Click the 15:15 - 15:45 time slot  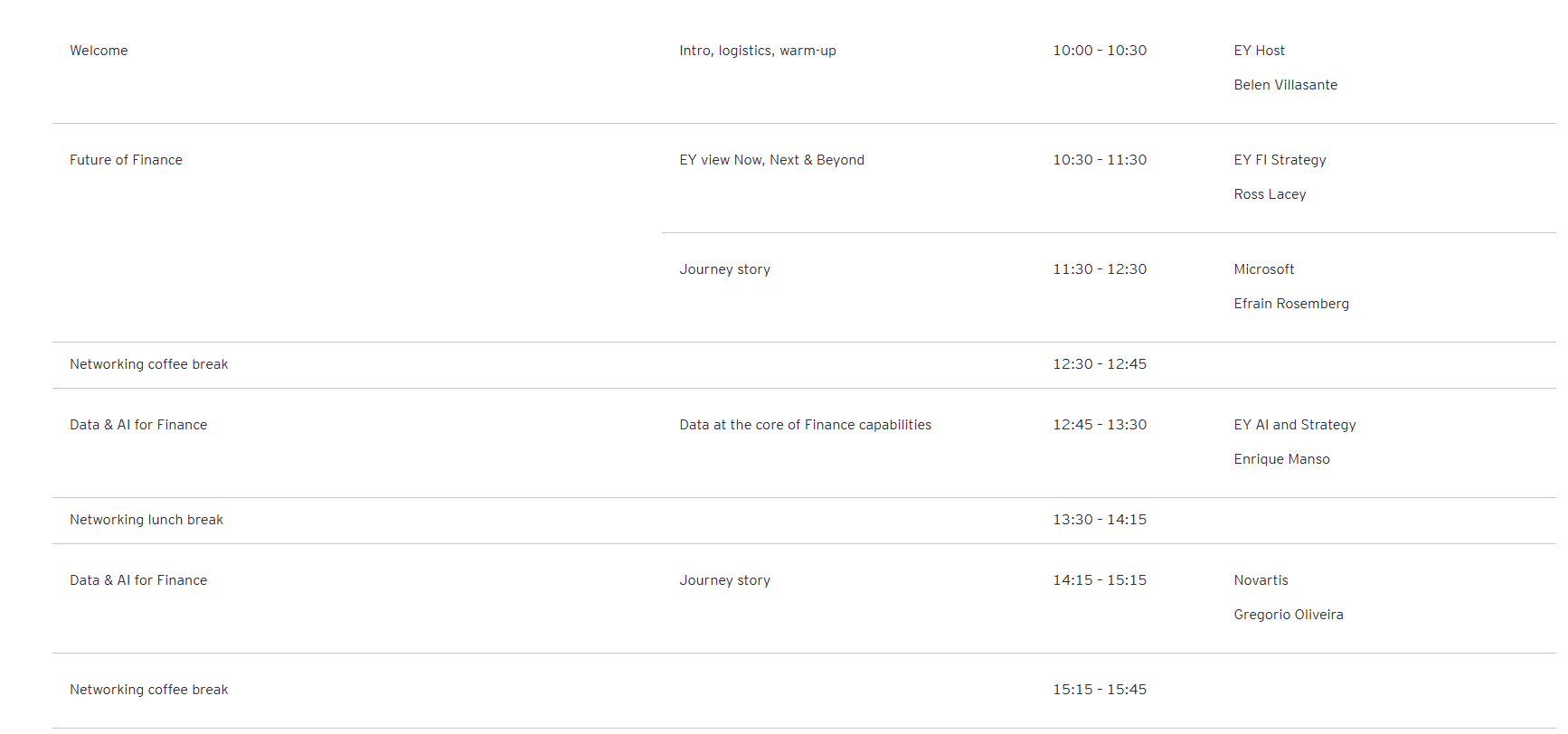(1099, 690)
